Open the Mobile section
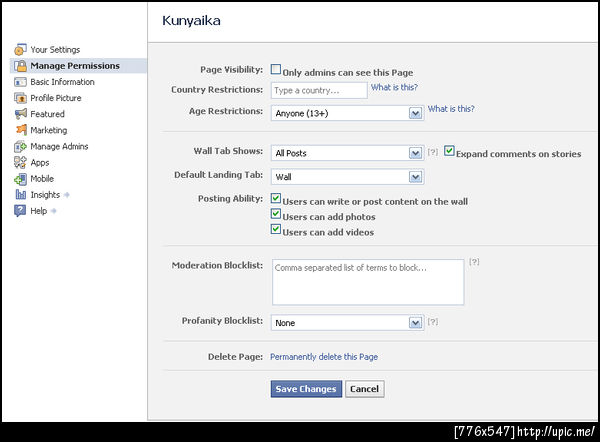This screenshot has width=600, height=442. click(x=42, y=179)
